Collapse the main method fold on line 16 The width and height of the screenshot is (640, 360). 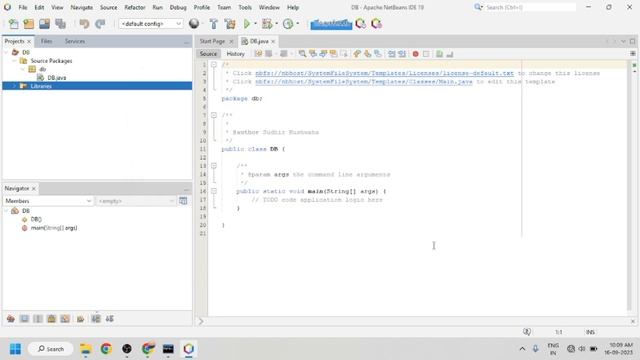coord(213,191)
